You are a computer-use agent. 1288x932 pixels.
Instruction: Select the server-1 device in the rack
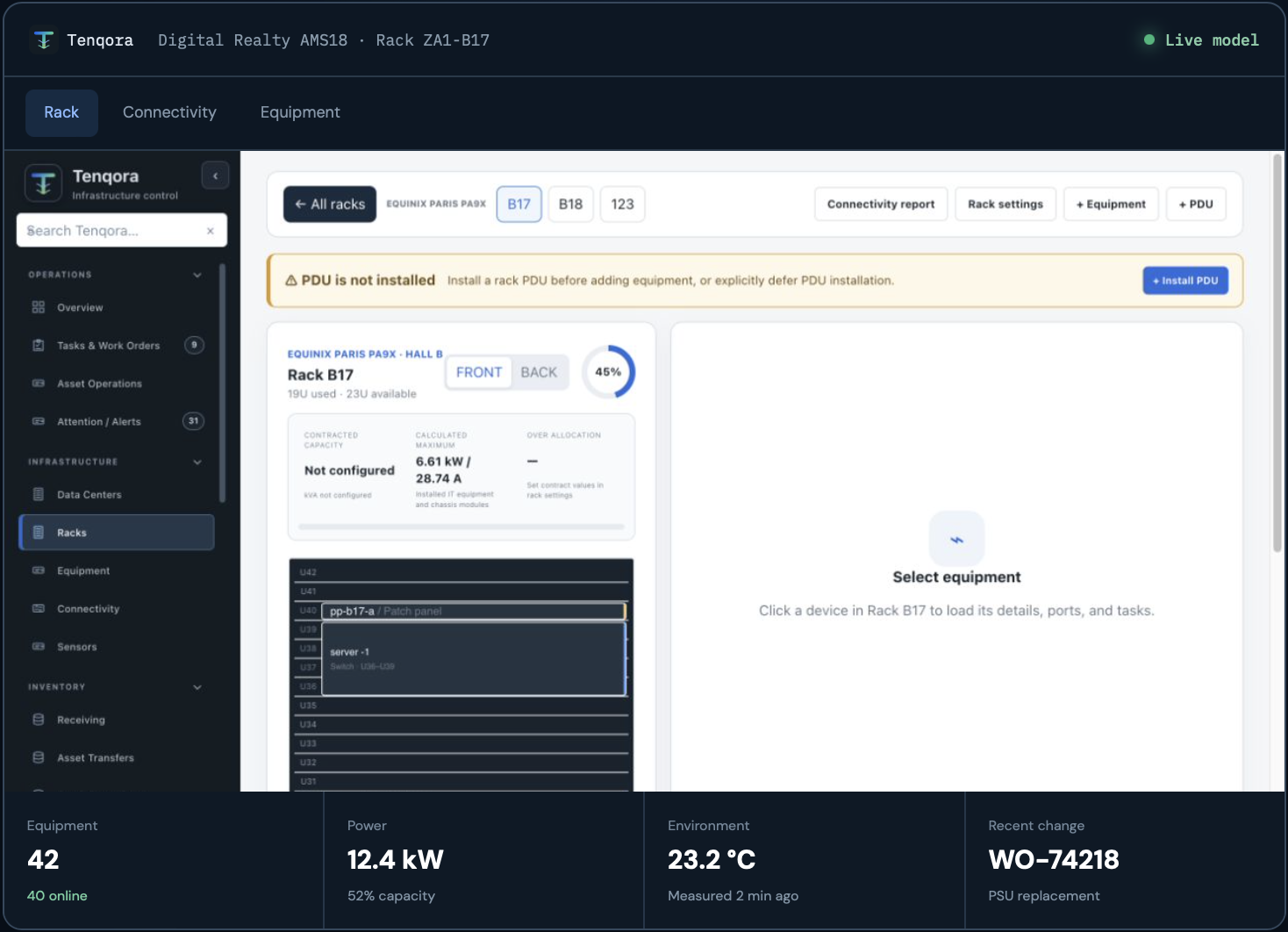click(x=474, y=659)
